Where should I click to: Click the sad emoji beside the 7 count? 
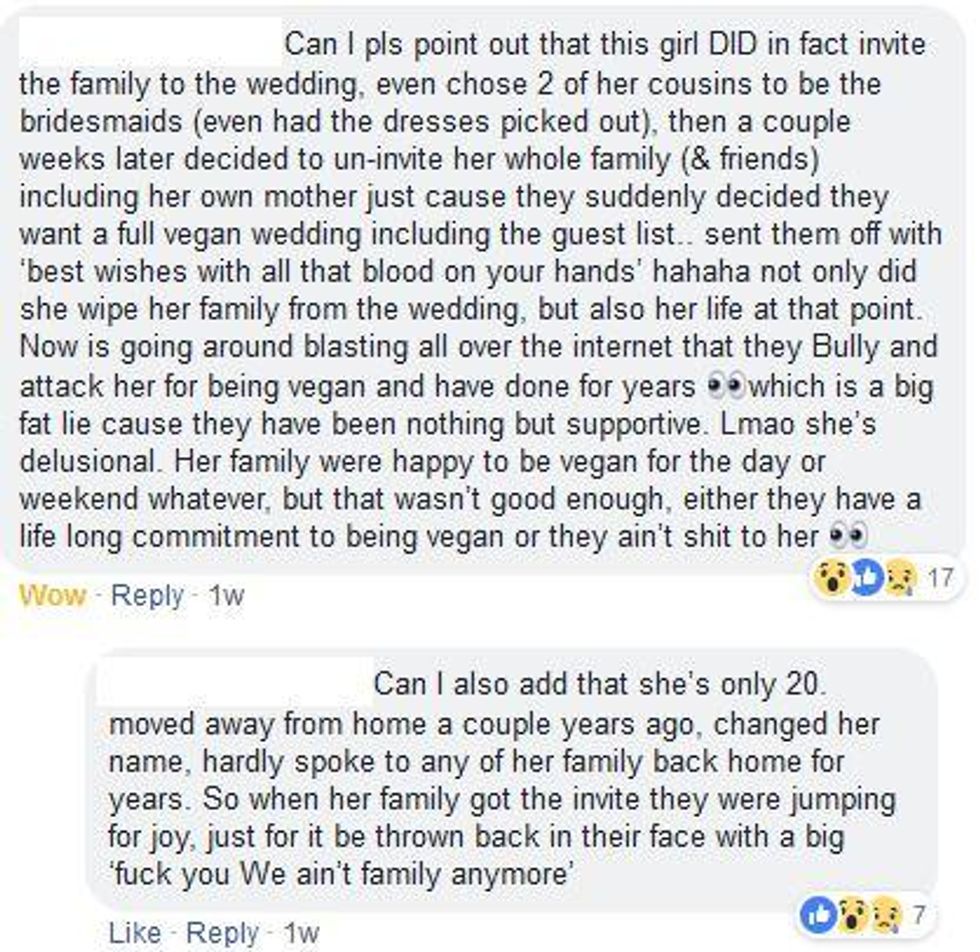[x=885, y=915]
